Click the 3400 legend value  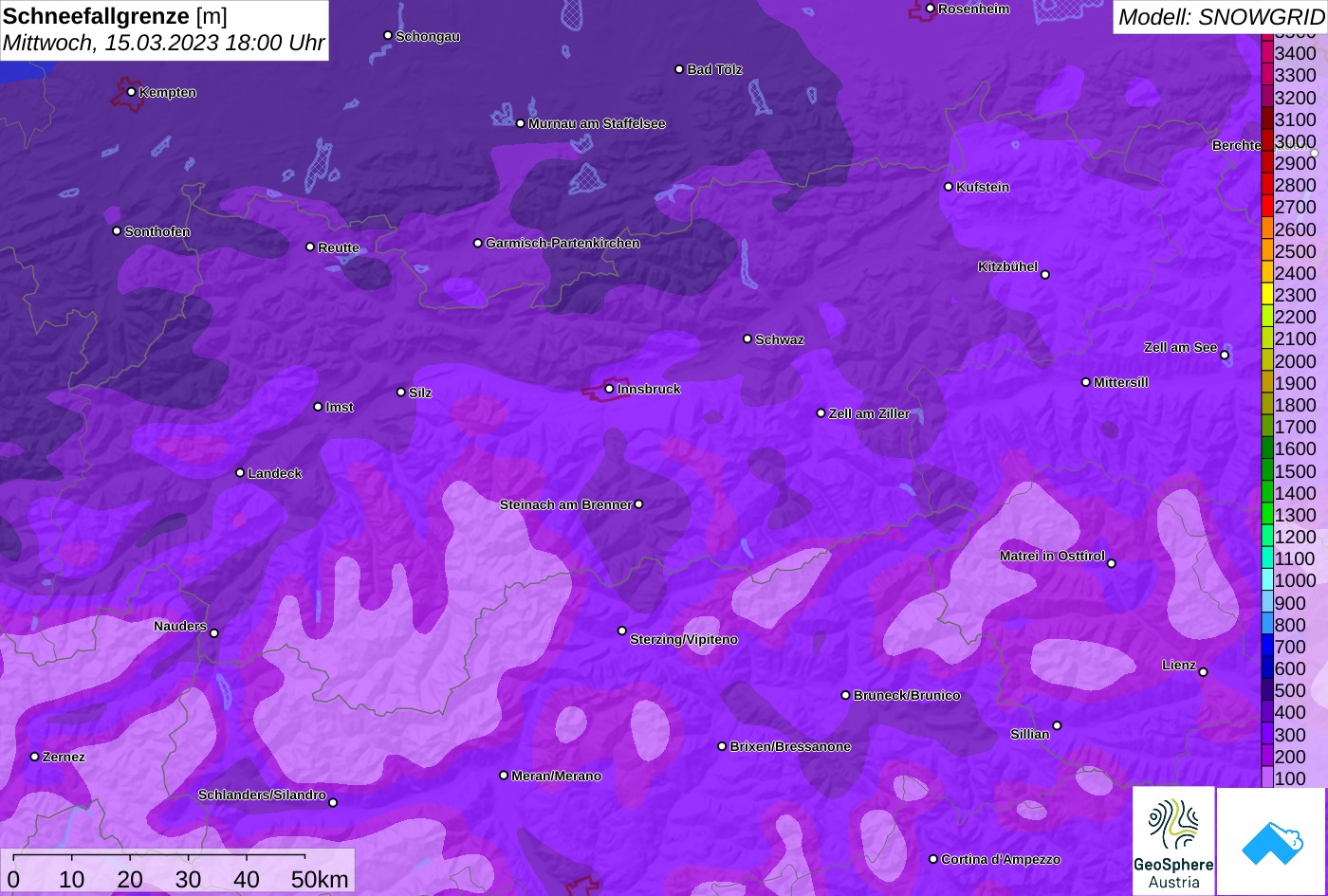coord(1296,54)
